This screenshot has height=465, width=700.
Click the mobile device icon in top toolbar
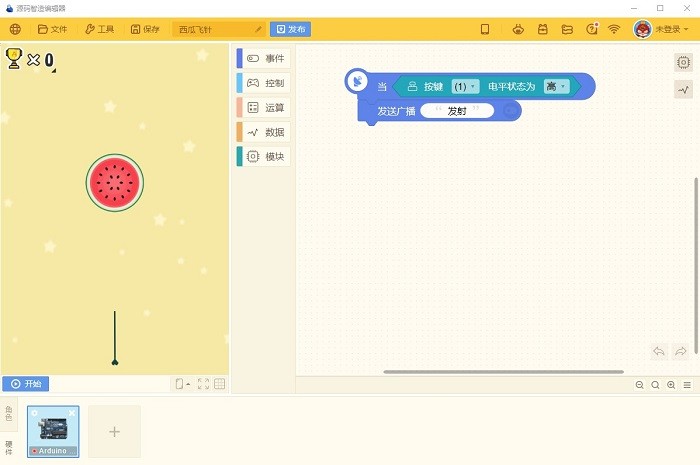point(485,29)
